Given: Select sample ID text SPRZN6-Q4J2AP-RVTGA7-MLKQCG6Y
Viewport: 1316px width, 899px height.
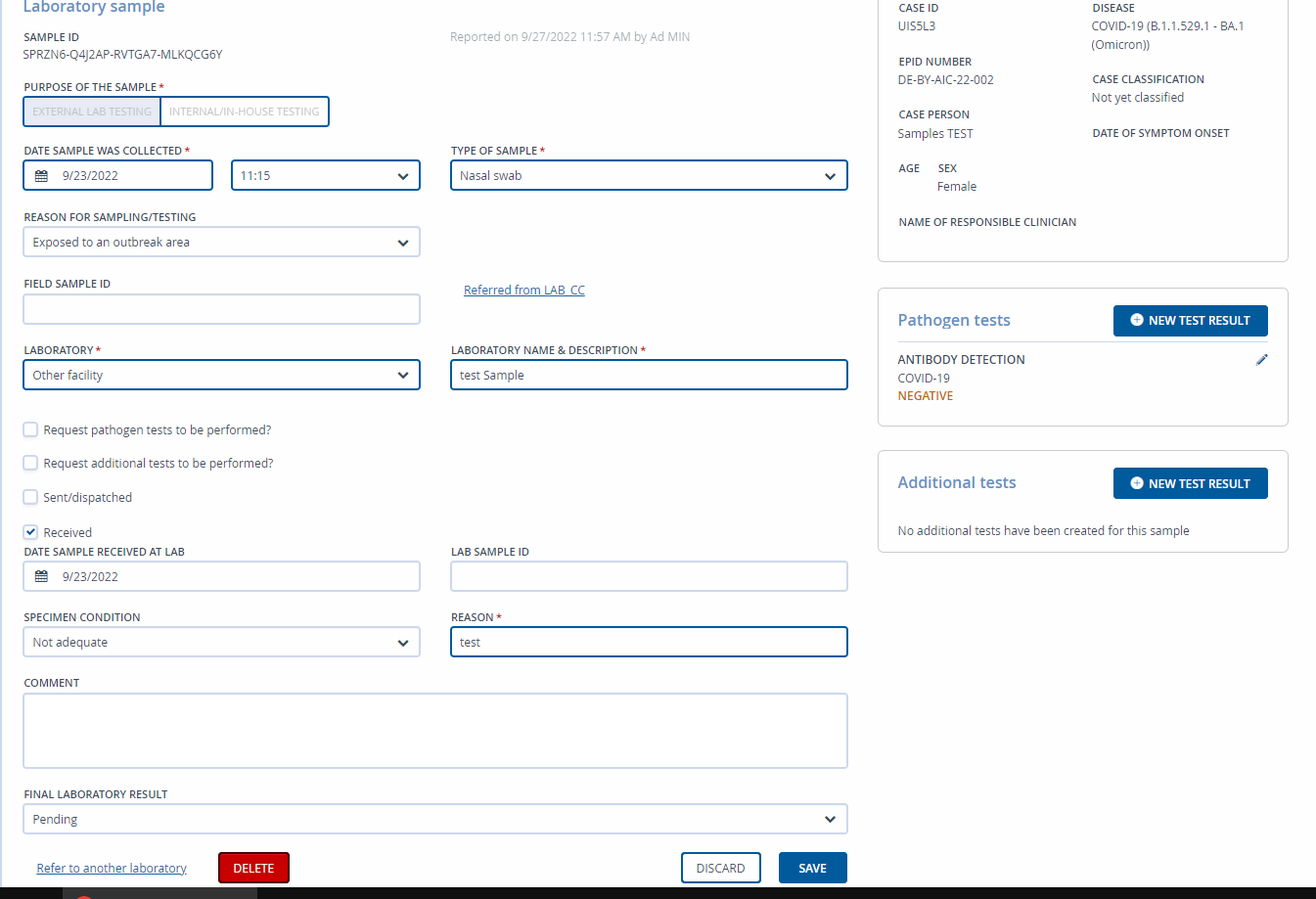Looking at the screenshot, I should [123, 55].
